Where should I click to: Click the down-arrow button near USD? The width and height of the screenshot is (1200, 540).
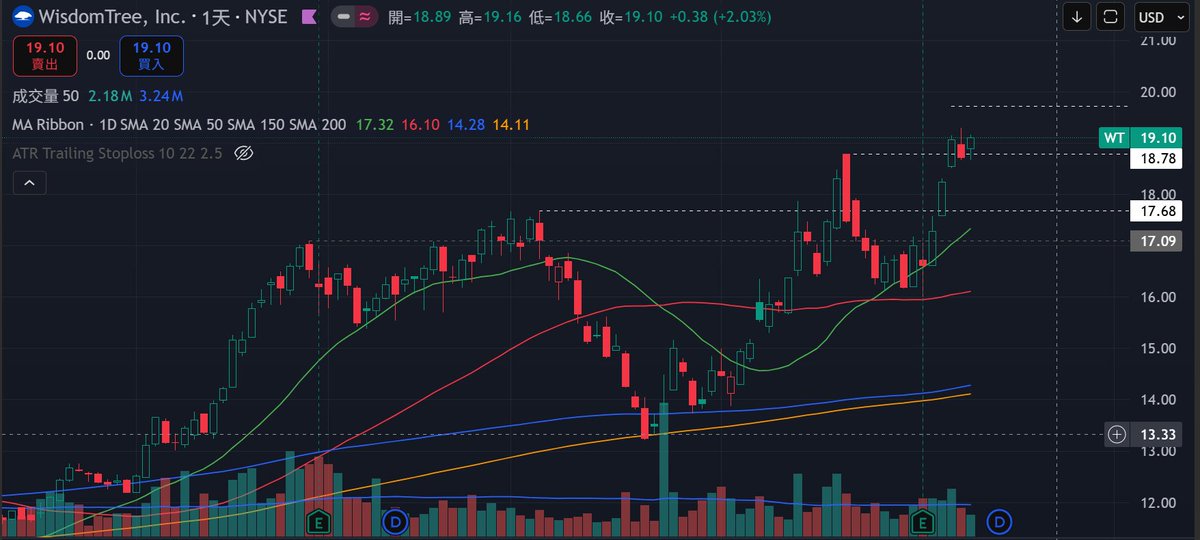point(1077,17)
